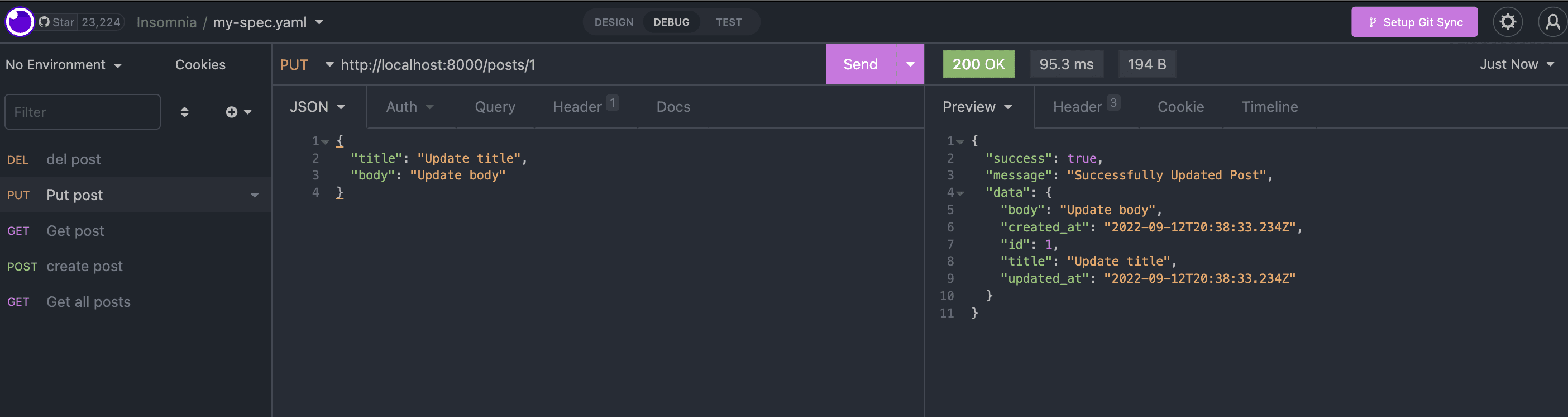
Task: Open the No Environment dropdown
Action: 63,65
